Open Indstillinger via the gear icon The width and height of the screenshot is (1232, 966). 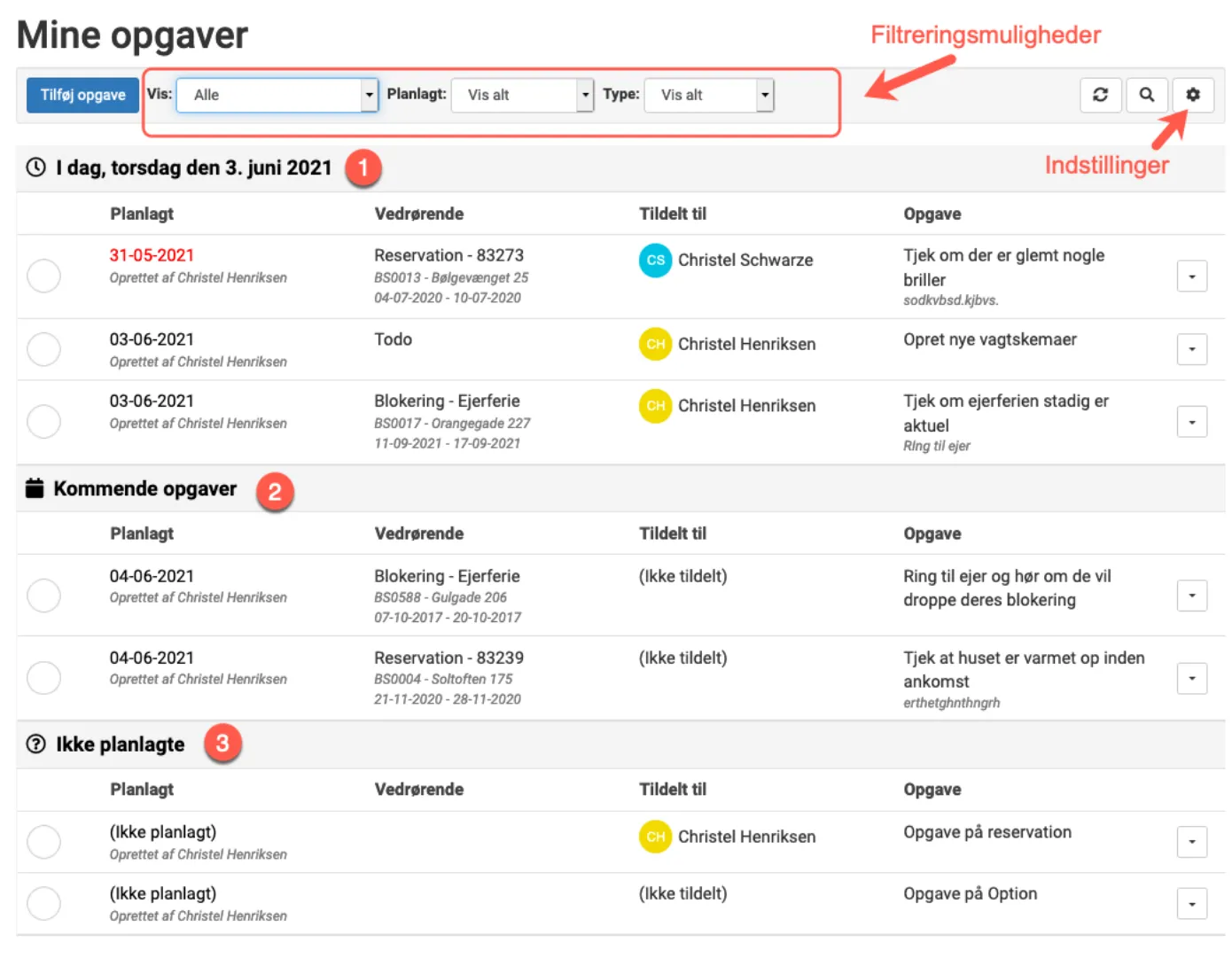tap(1194, 95)
